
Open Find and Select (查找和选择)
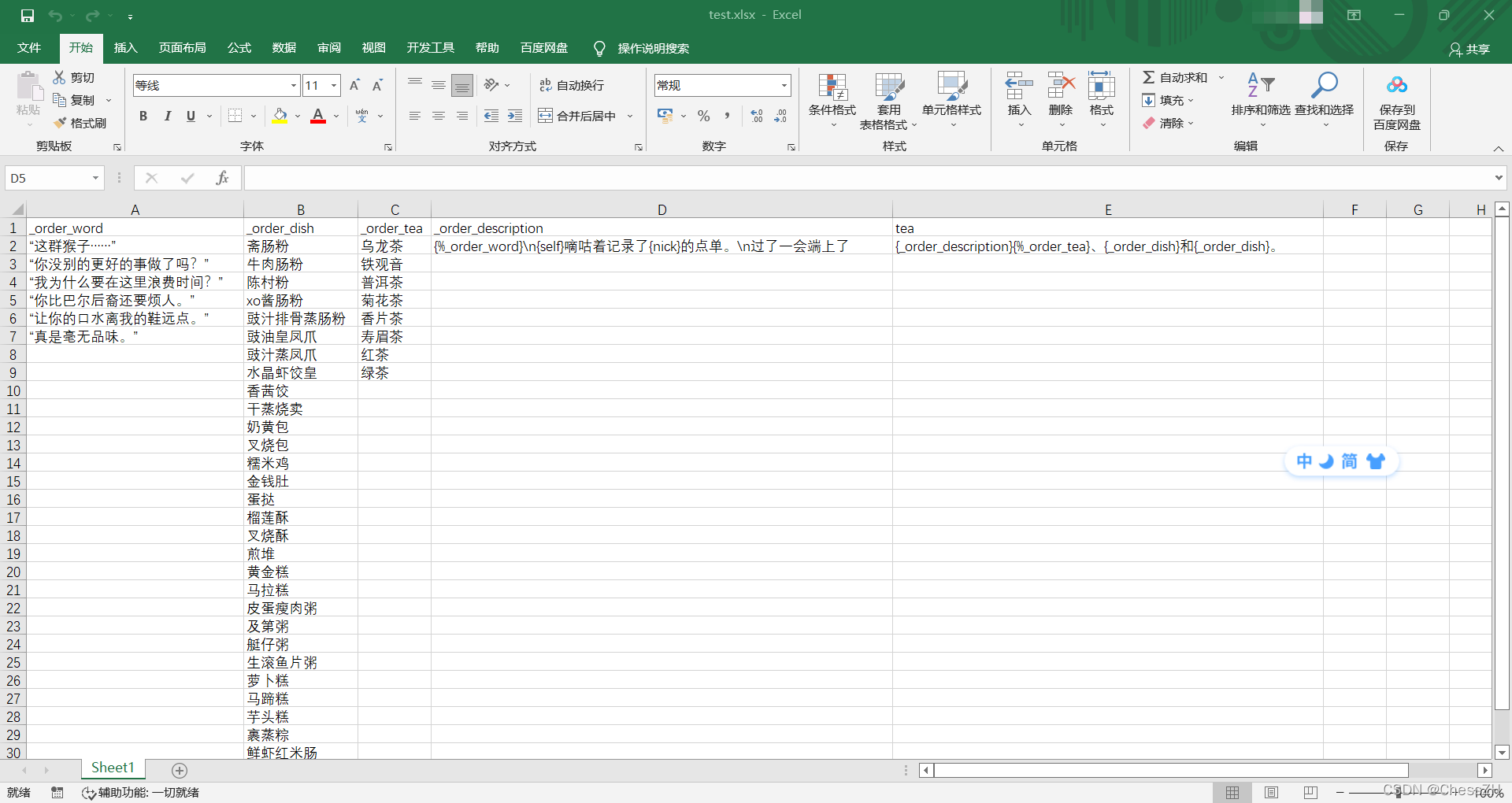click(x=1325, y=101)
